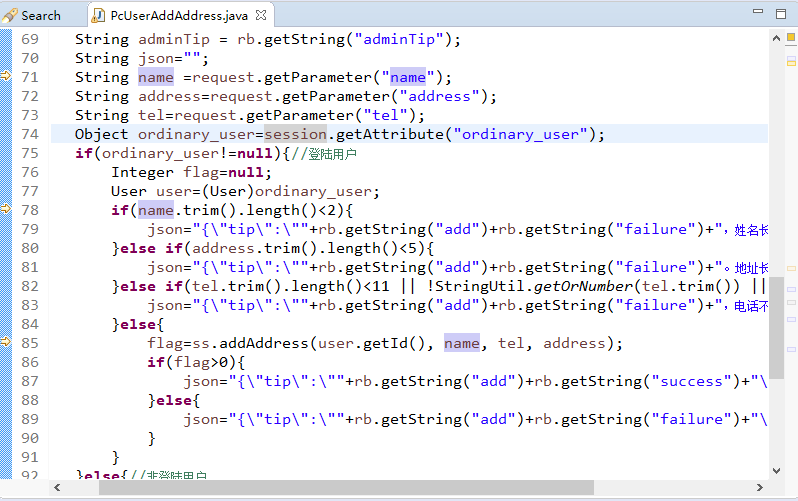
Task: Click the json variable on line 70
Action: 156,59
